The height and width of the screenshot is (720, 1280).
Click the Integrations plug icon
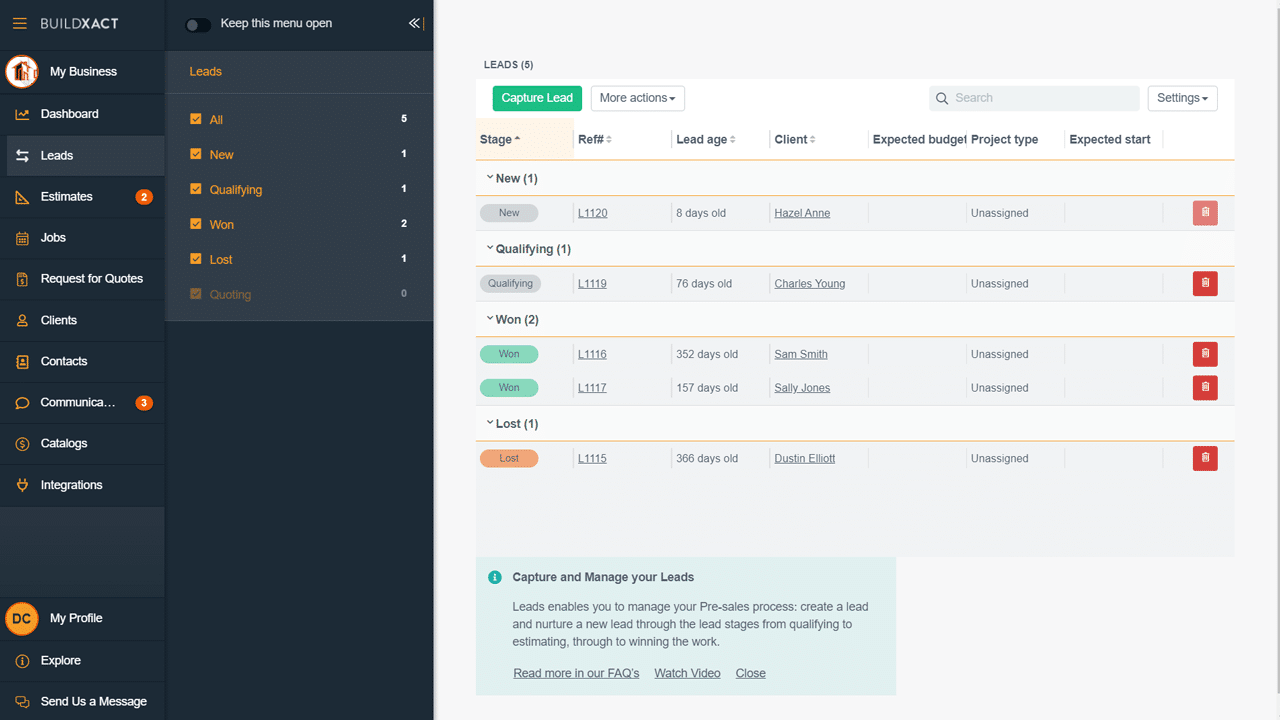click(22, 485)
